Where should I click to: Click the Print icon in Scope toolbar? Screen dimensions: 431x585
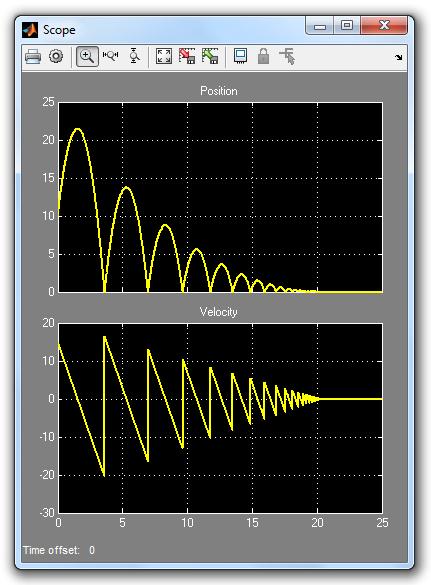pos(33,57)
